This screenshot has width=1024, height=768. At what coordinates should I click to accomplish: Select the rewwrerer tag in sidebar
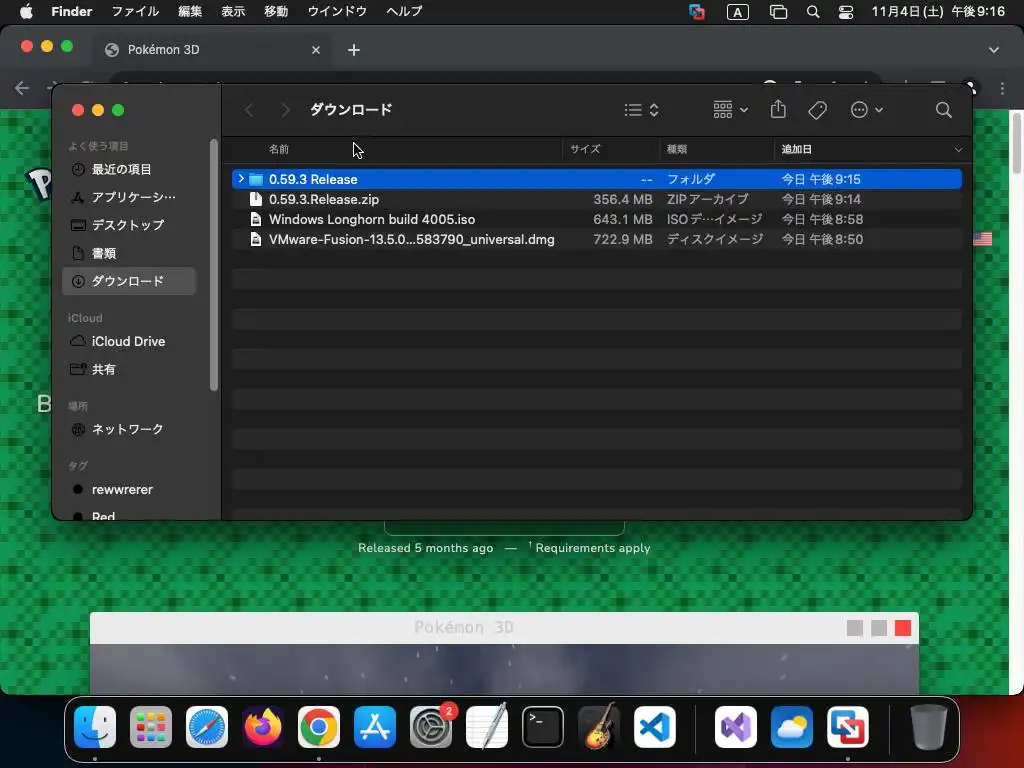pyautogui.click(x=129, y=489)
